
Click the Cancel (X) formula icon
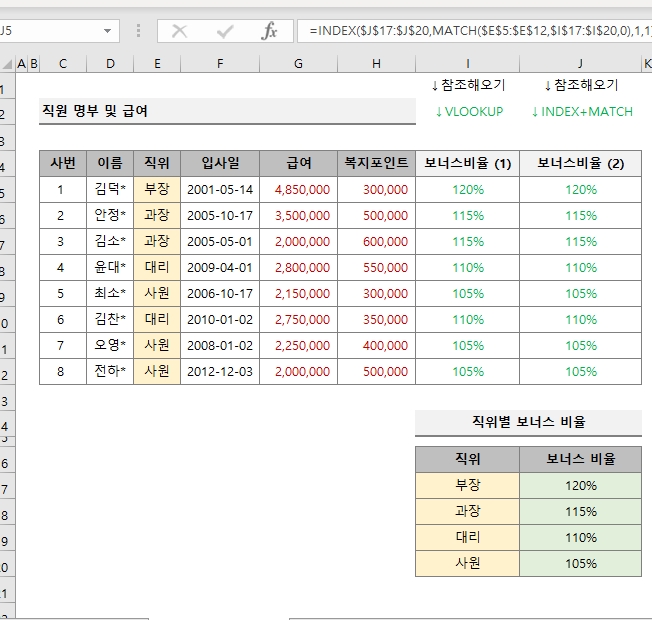coord(179,31)
